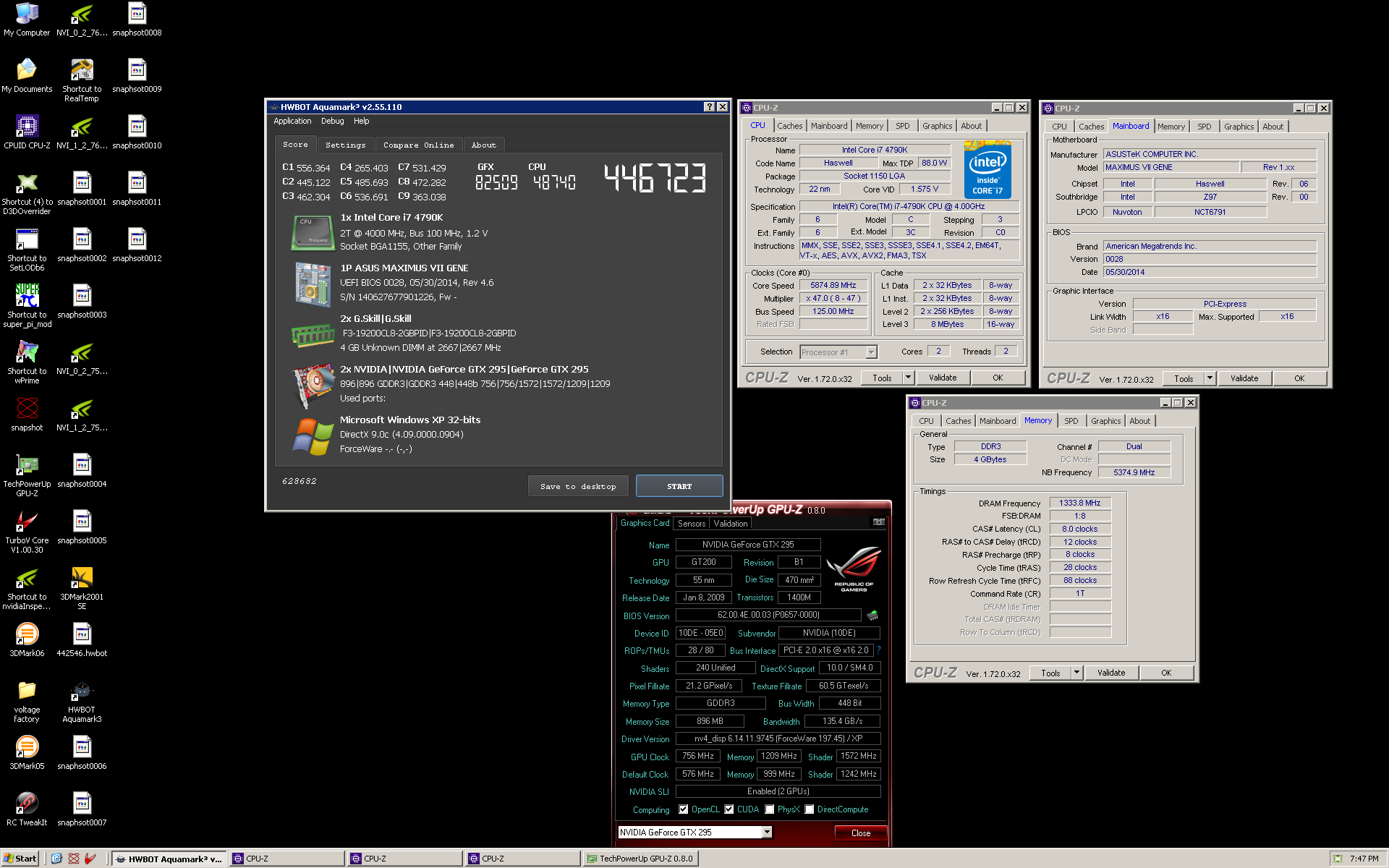
Task: Open Shortcut to D3DOverrider icon
Action: (x=27, y=192)
